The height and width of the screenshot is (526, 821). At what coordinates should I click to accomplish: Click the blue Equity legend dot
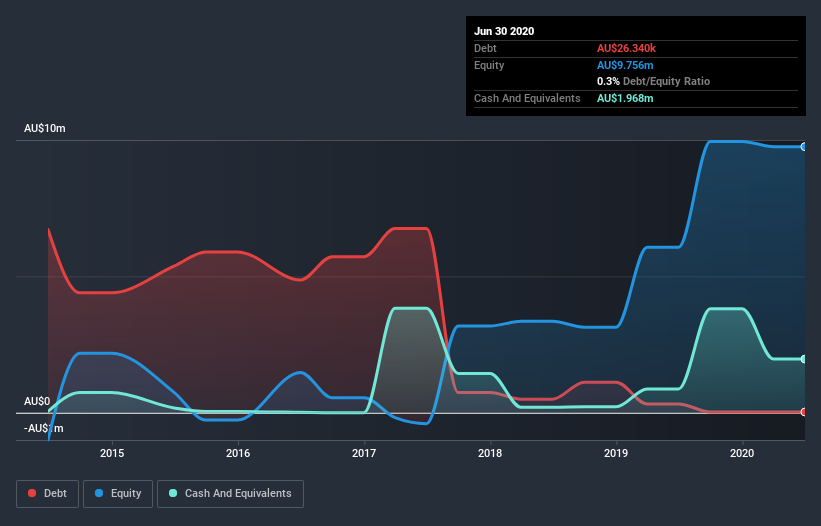(x=99, y=493)
